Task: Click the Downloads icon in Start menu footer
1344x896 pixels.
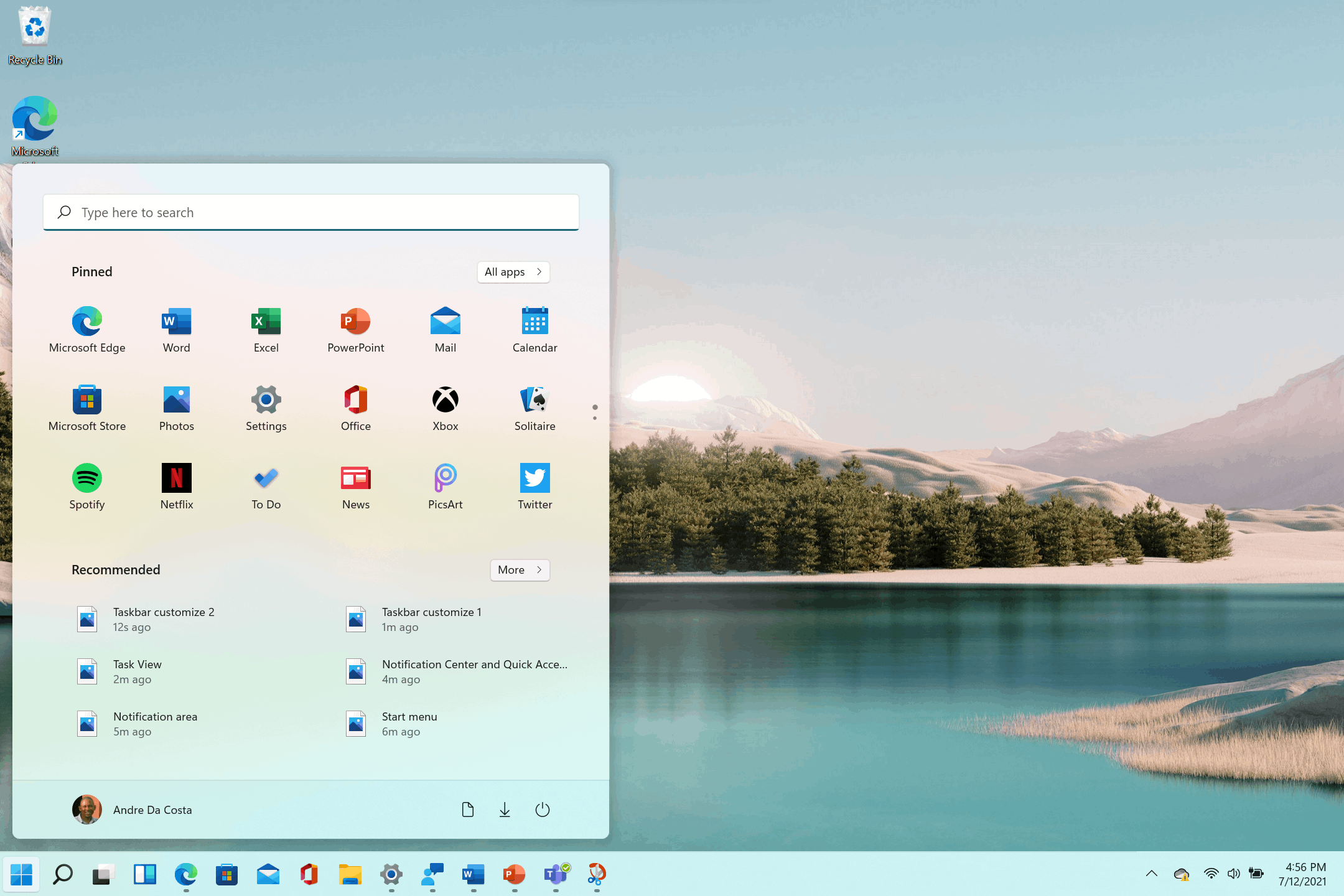Action: [505, 809]
